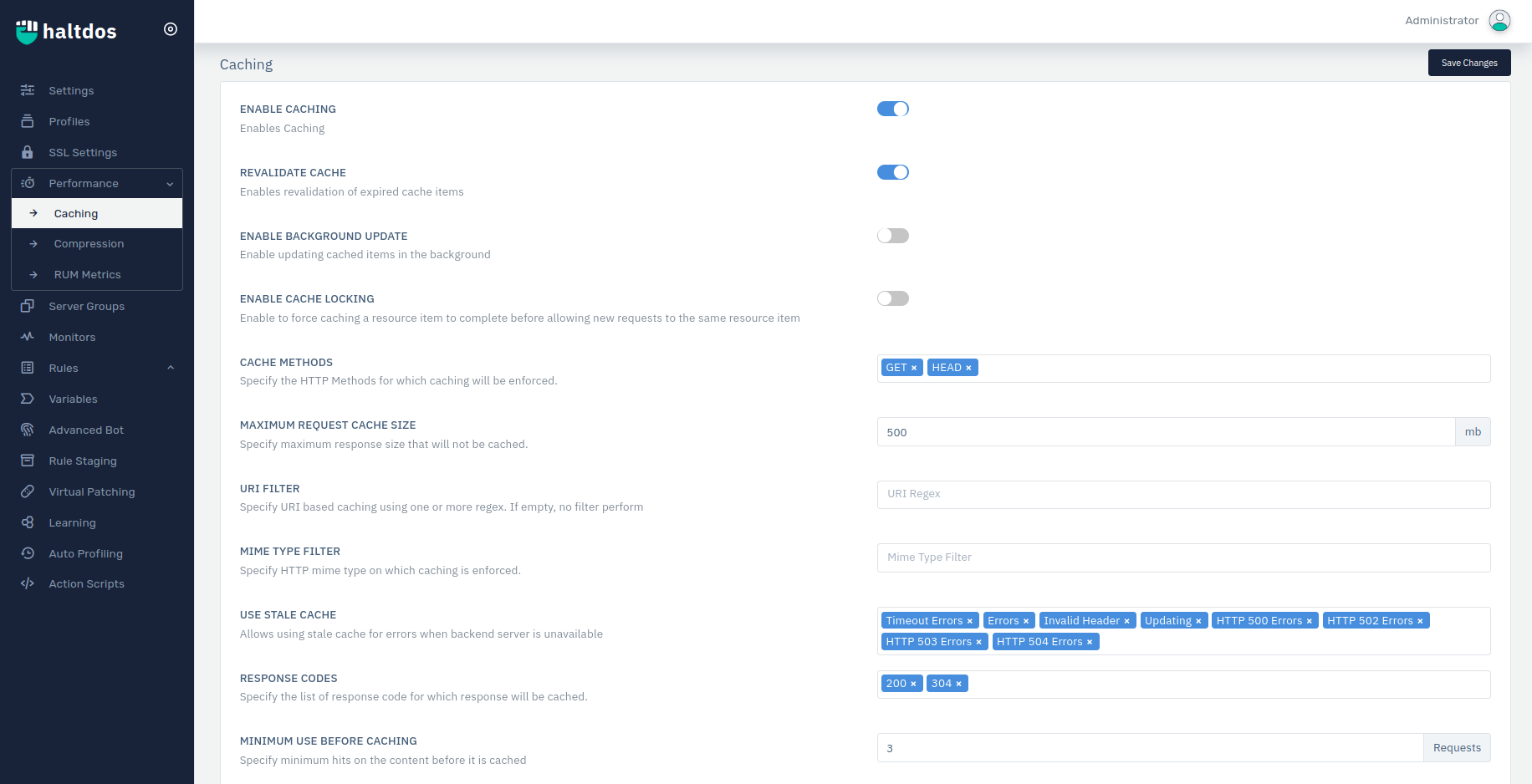
Task: Click the Monitors pulse icon
Action: click(x=28, y=337)
